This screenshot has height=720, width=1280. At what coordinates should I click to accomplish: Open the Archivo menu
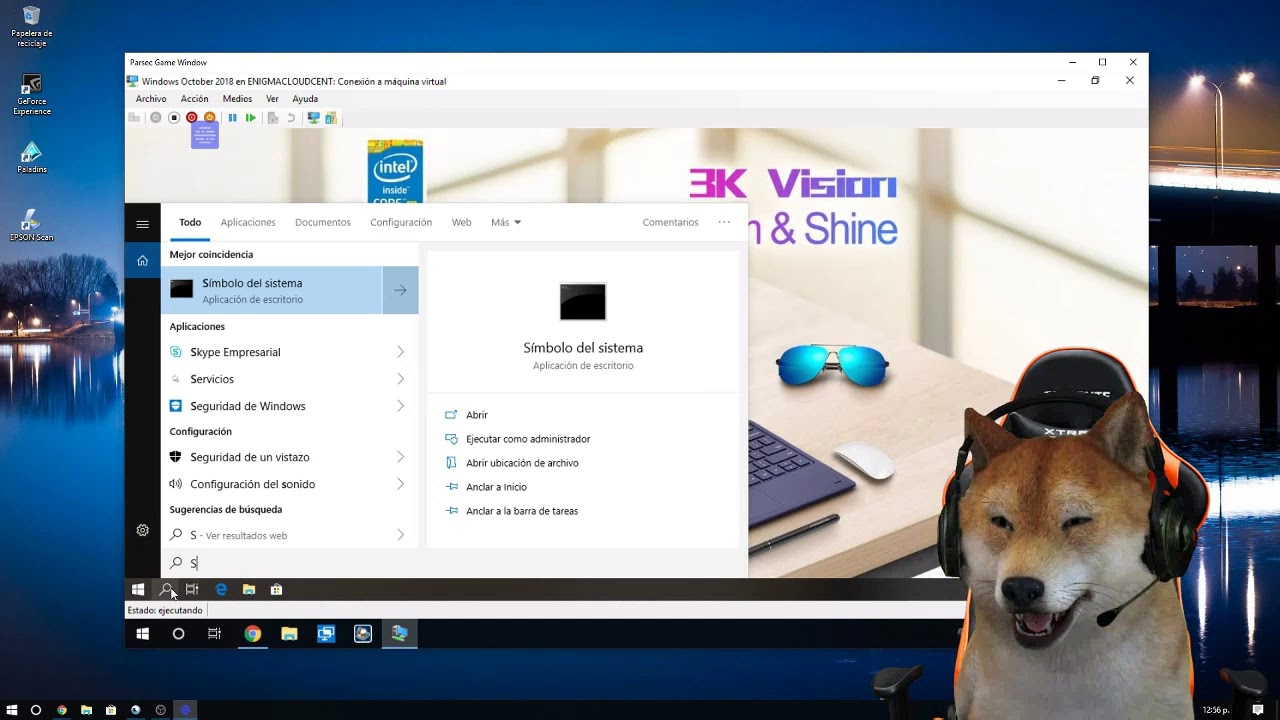click(151, 99)
